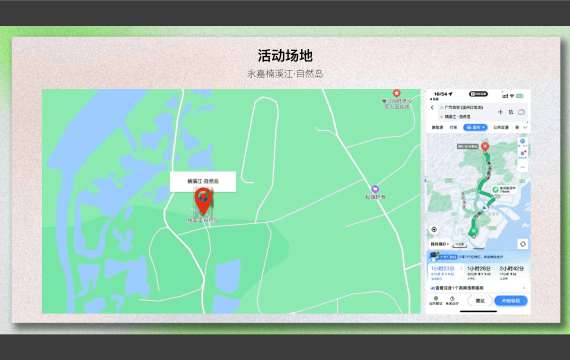
Task: Tap the white outlined button beside 开始导航
Action: (x=480, y=301)
